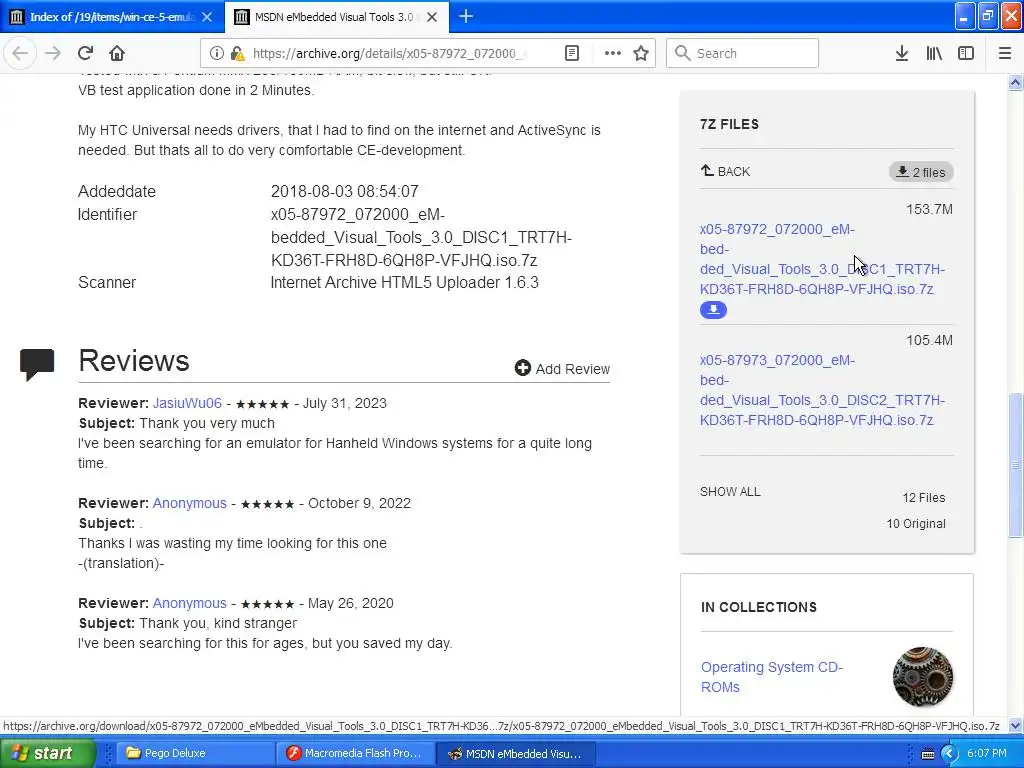Open the downloads arrow in toolbar
This screenshot has width=1024, height=768.
902,53
